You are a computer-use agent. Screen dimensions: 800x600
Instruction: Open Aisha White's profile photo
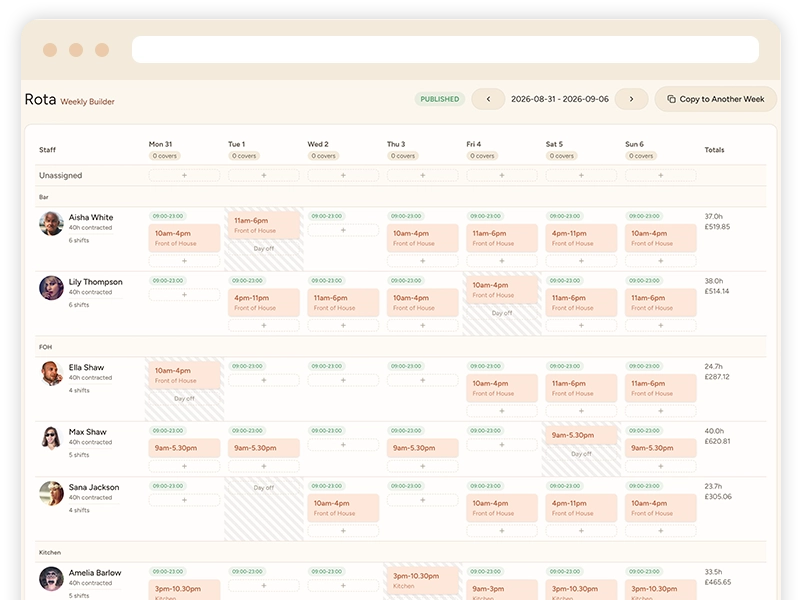[x=52, y=223]
